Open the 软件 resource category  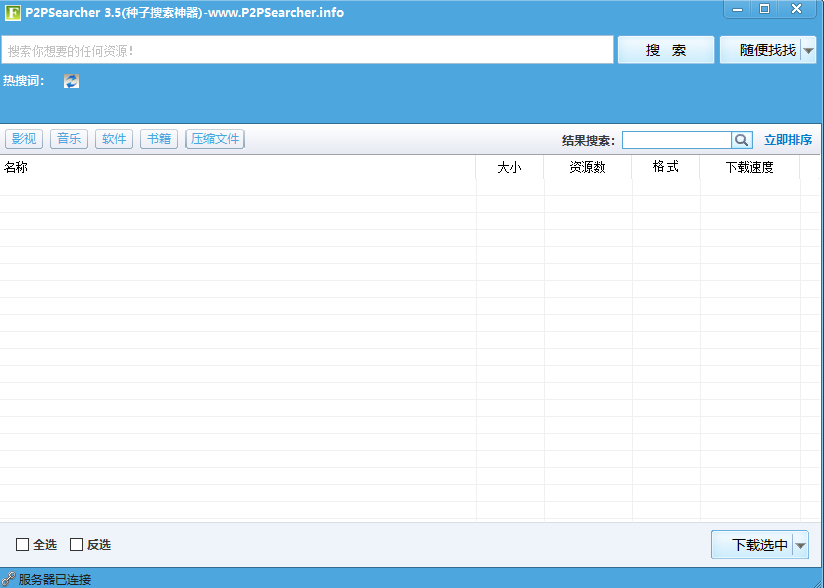(113, 139)
